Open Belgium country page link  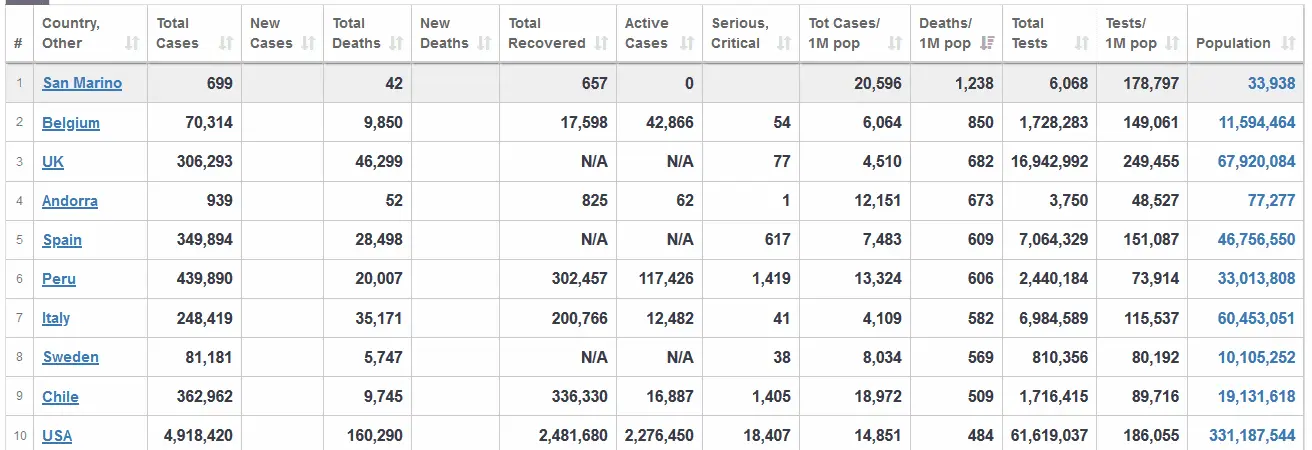point(71,123)
